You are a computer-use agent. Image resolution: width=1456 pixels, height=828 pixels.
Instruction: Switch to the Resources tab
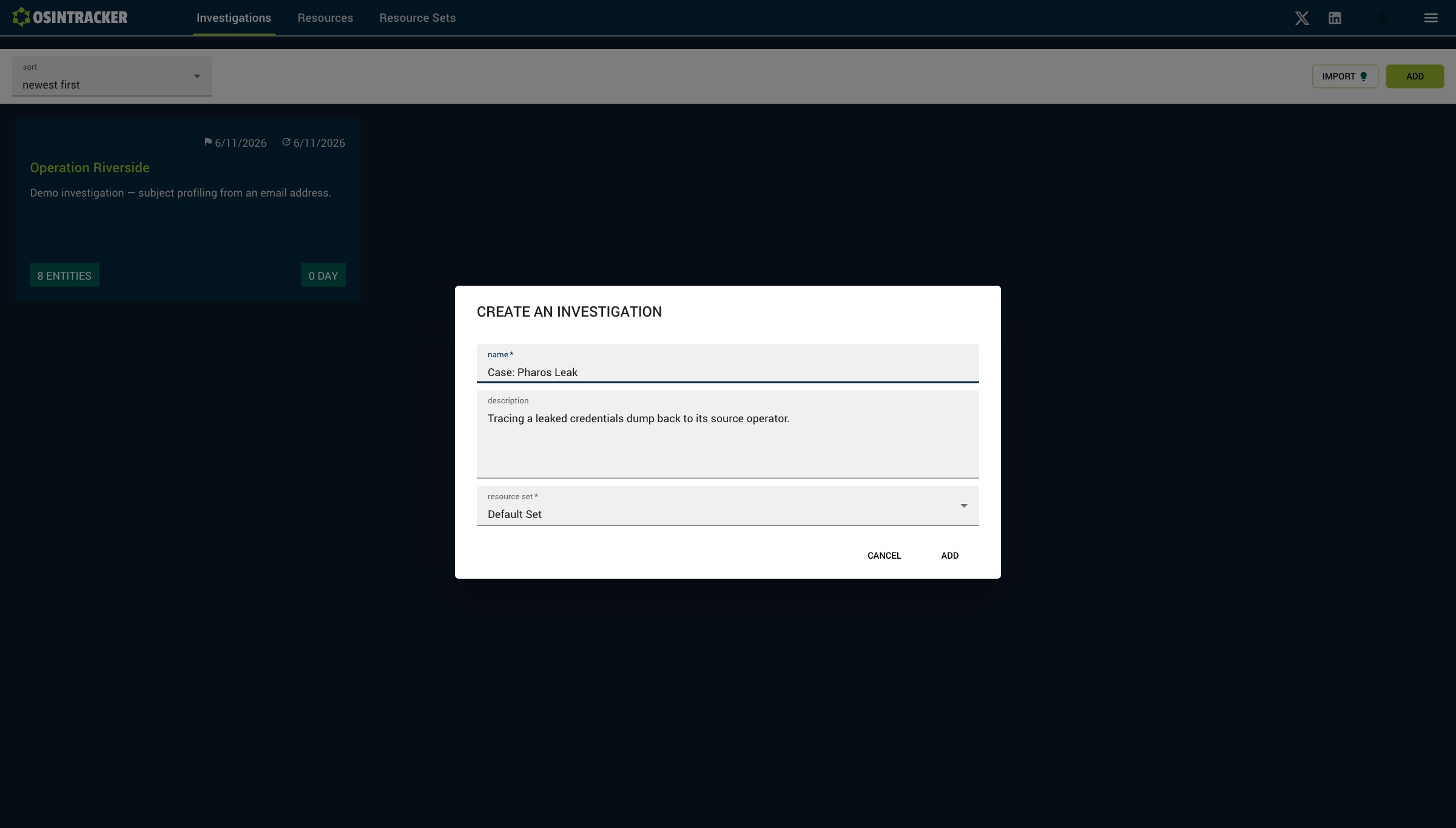tap(325, 18)
